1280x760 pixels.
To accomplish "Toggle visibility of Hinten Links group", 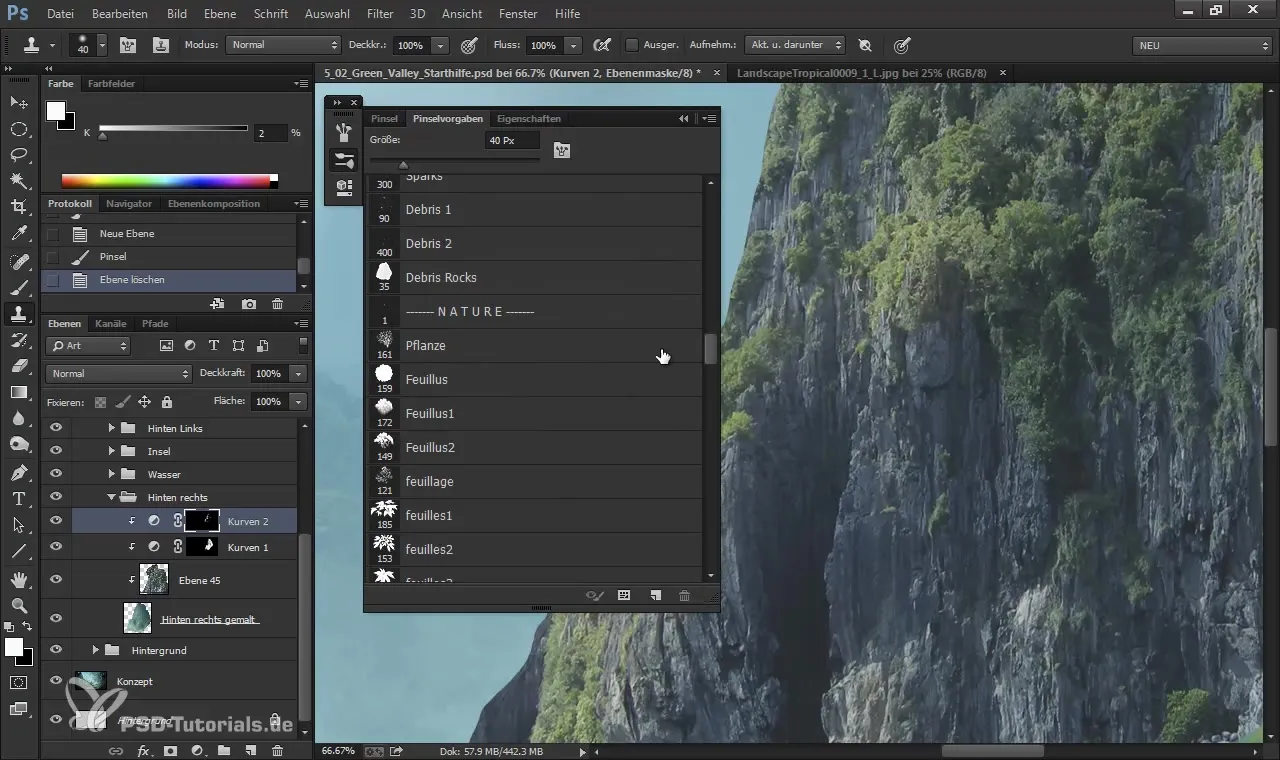I will coord(56,428).
